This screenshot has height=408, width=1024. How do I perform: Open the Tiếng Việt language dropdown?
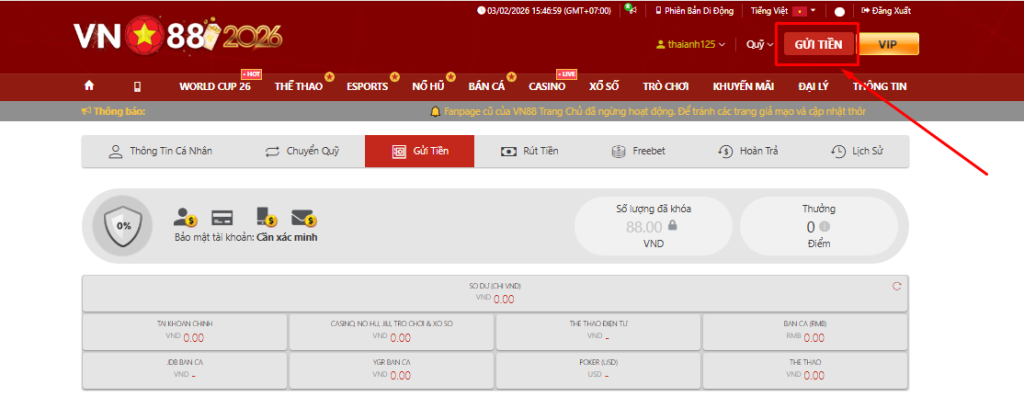(783, 10)
